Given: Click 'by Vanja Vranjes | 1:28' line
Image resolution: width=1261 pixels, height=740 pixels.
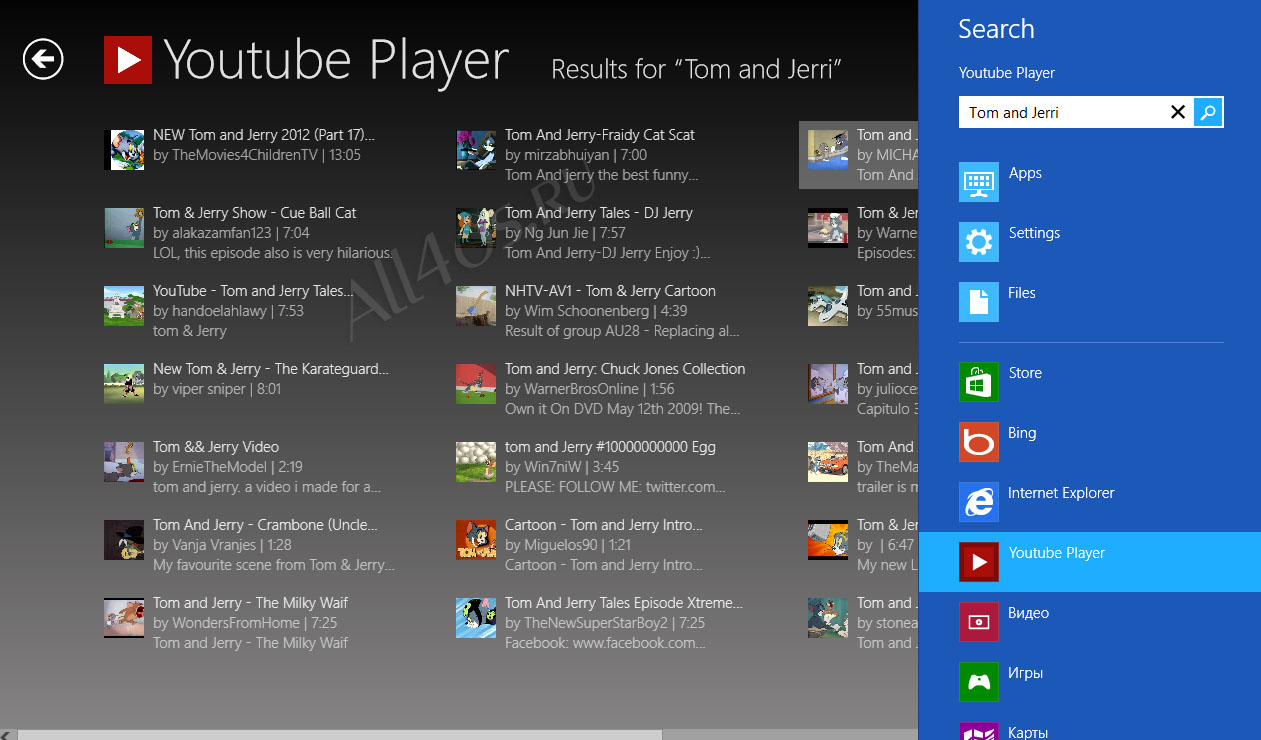Looking at the screenshot, I should point(222,545).
